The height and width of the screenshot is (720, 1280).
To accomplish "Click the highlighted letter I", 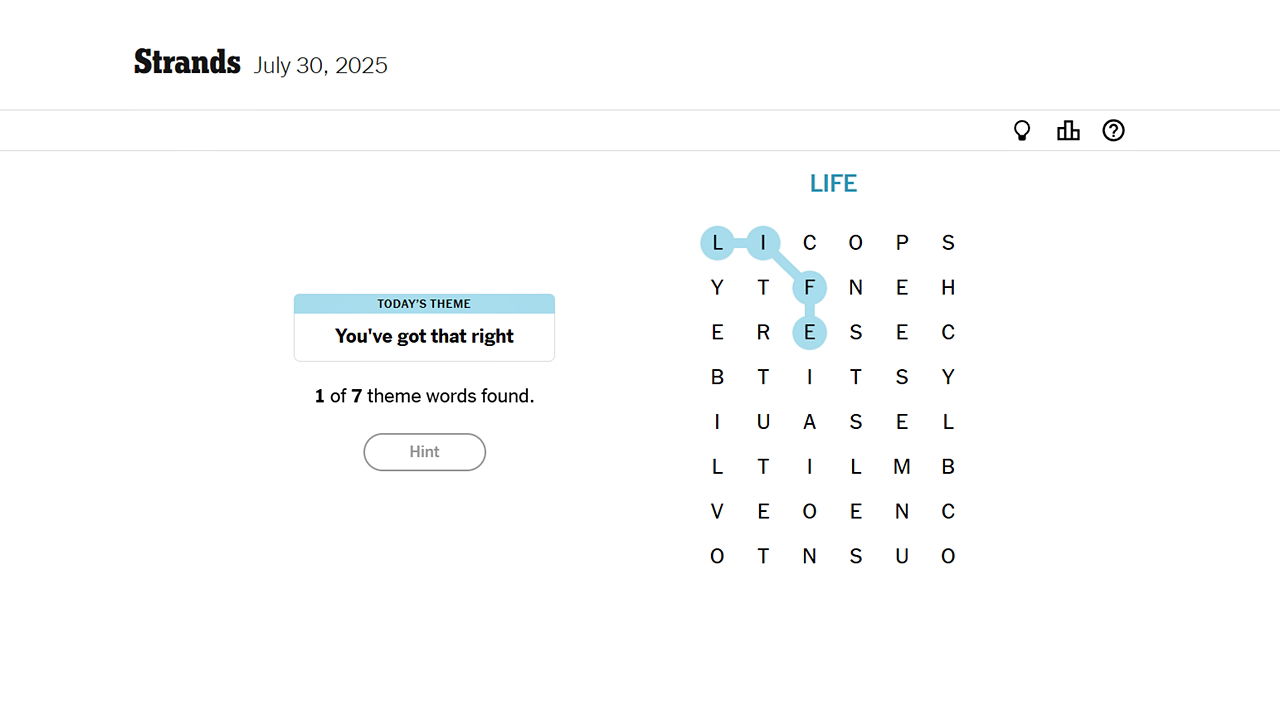I will pos(763,243).
